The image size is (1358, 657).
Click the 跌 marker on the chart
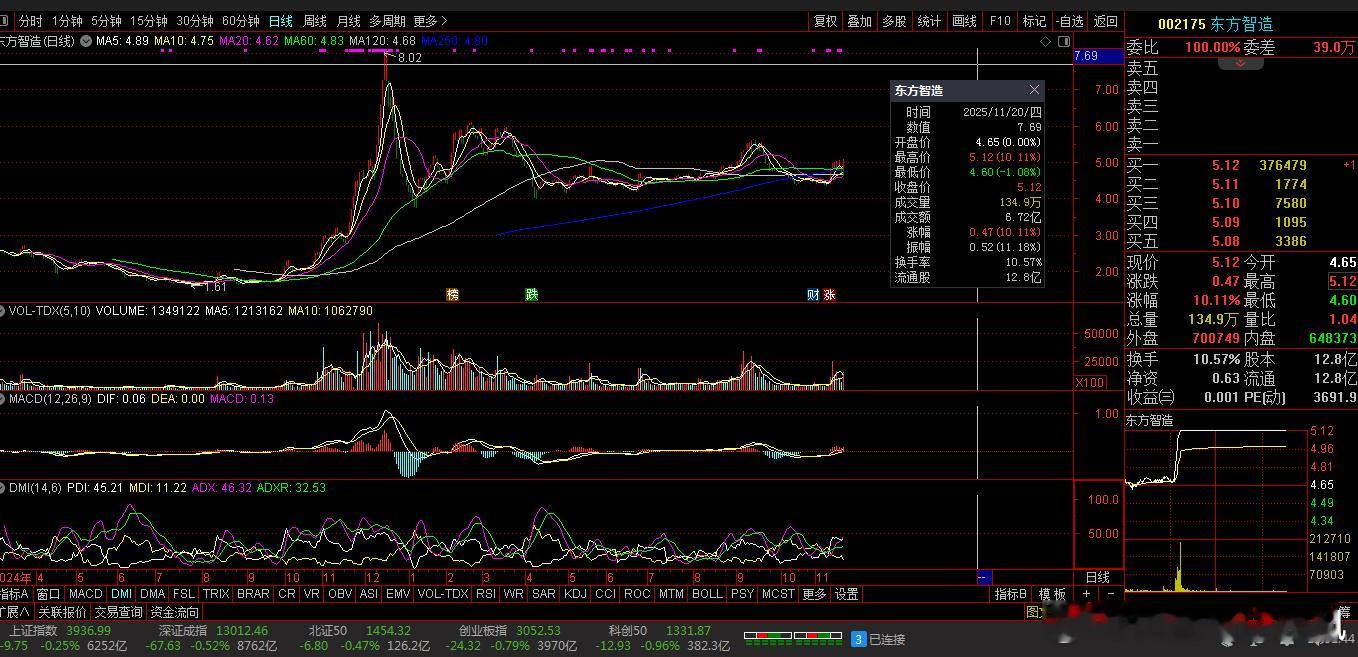point(532,294)
